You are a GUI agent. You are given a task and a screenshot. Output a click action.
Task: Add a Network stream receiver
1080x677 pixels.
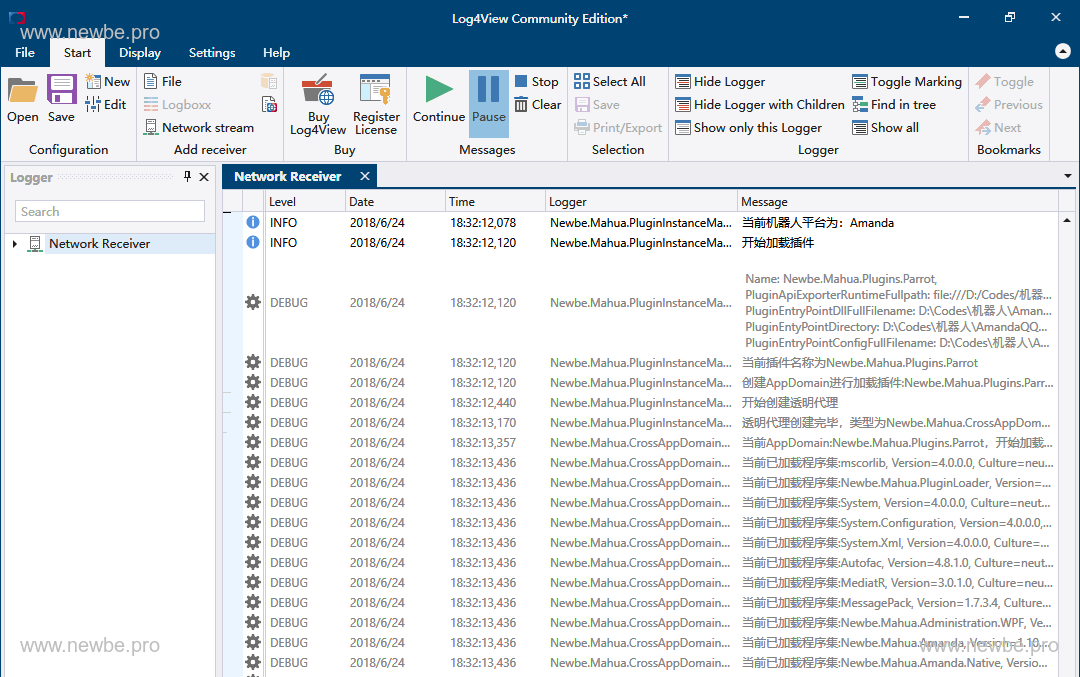(198, 128)
